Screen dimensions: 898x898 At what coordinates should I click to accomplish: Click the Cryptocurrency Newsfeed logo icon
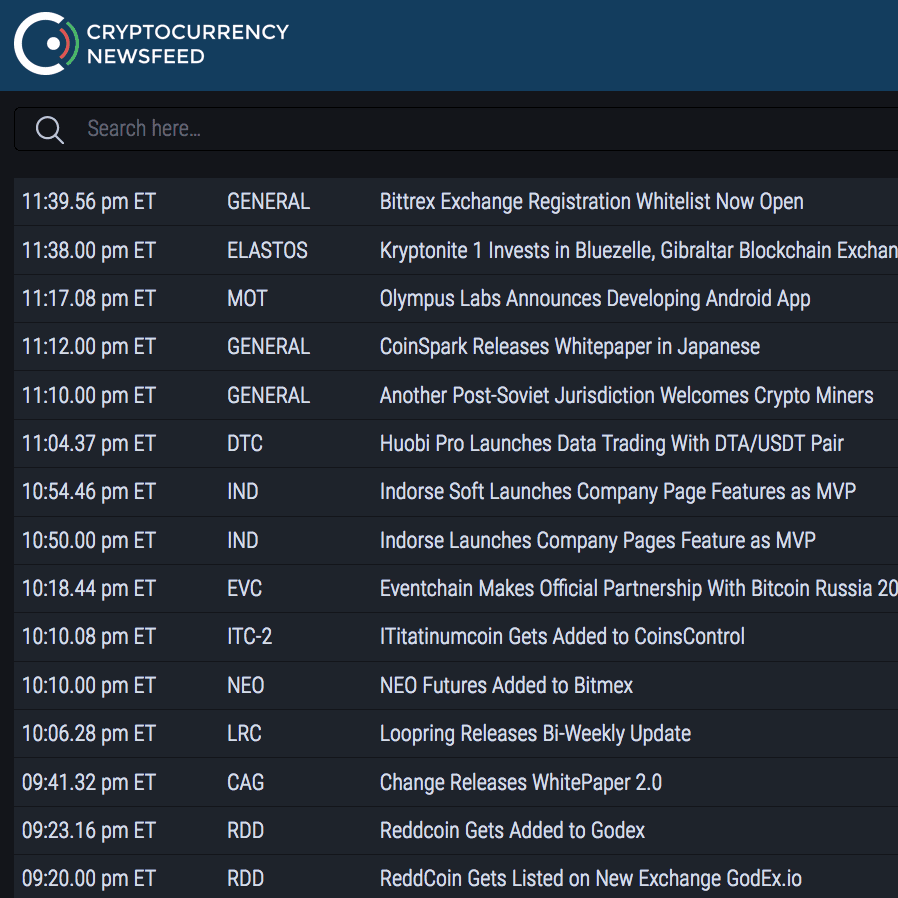point(46,44)
